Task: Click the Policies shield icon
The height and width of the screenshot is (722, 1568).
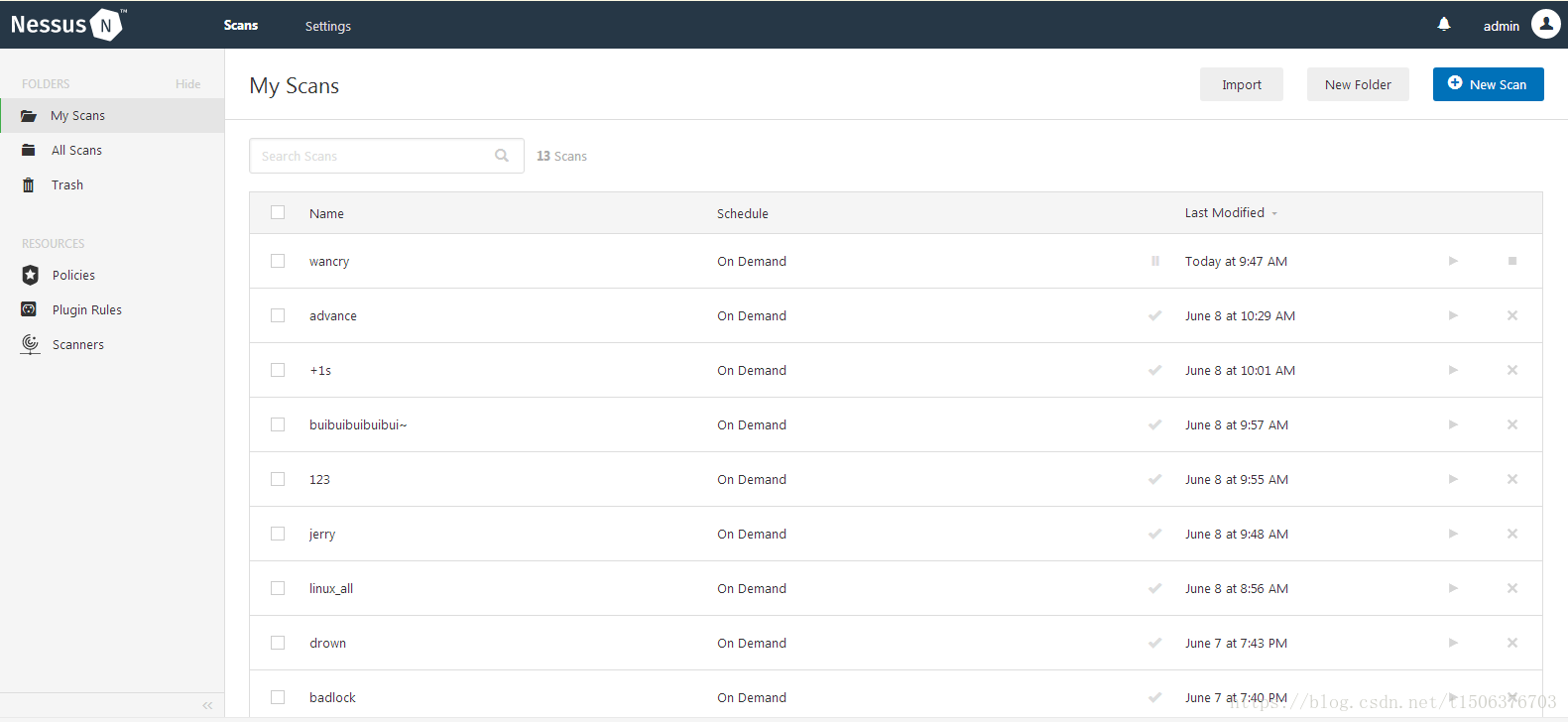Action: point(30,275)
